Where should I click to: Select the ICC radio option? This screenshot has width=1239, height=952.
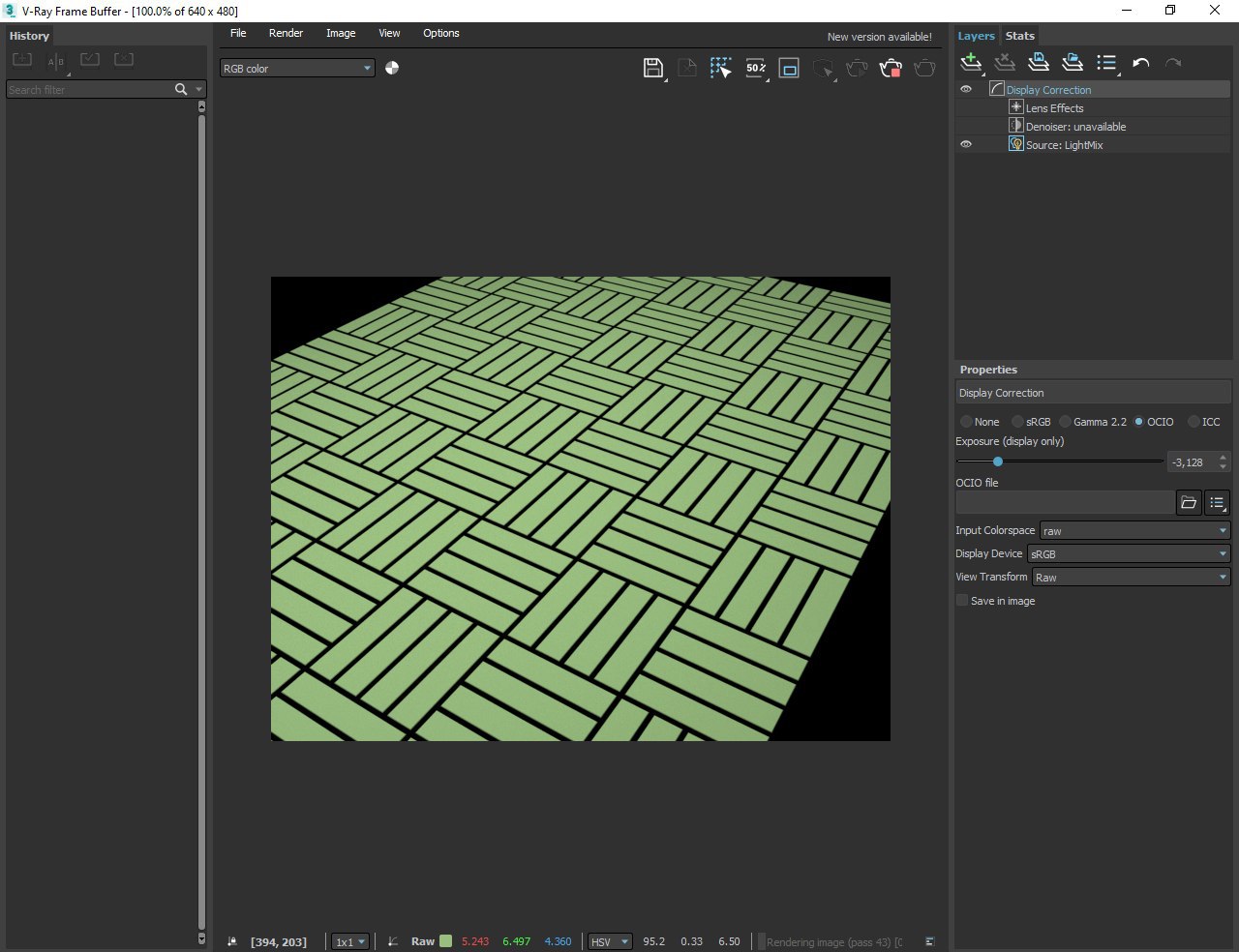coord(1194,422)
